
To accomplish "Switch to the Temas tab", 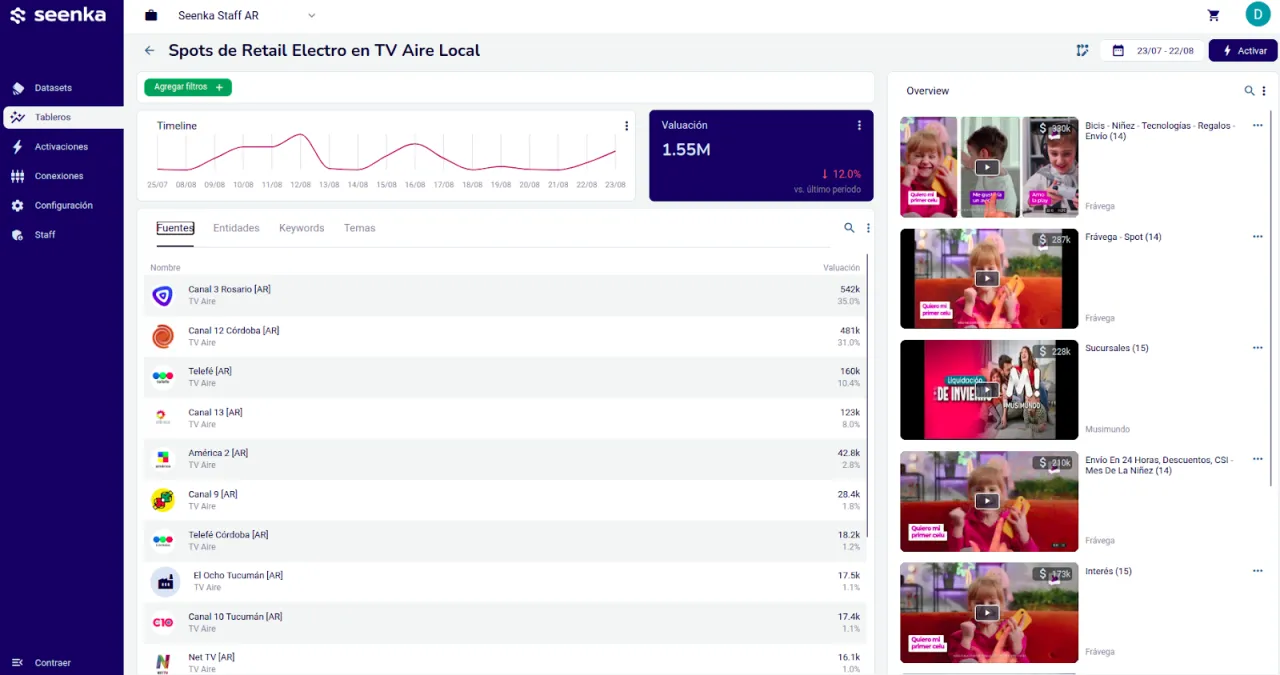I will (x=359, y=228).
